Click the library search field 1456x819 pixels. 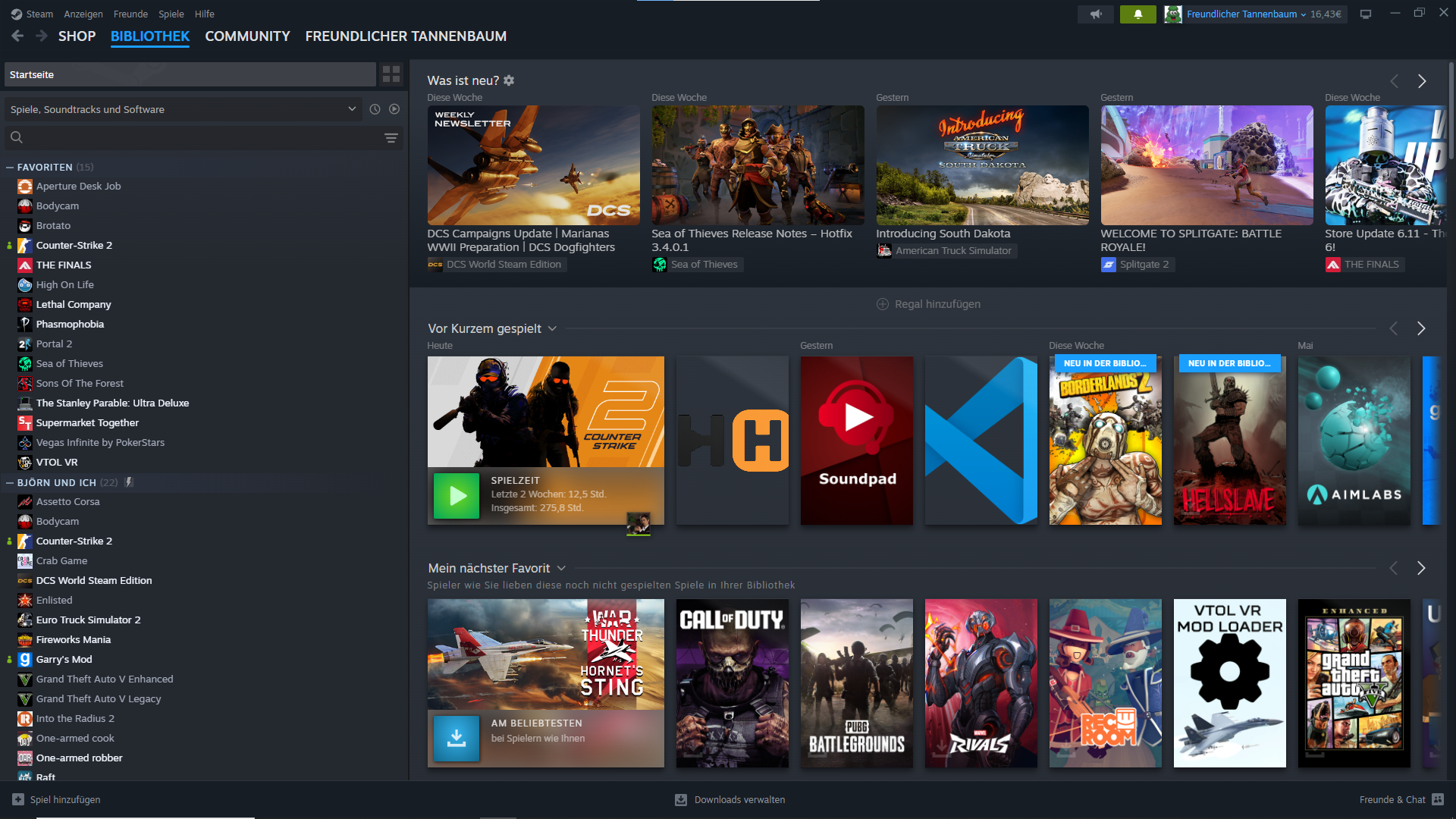[x=202, y=138]
